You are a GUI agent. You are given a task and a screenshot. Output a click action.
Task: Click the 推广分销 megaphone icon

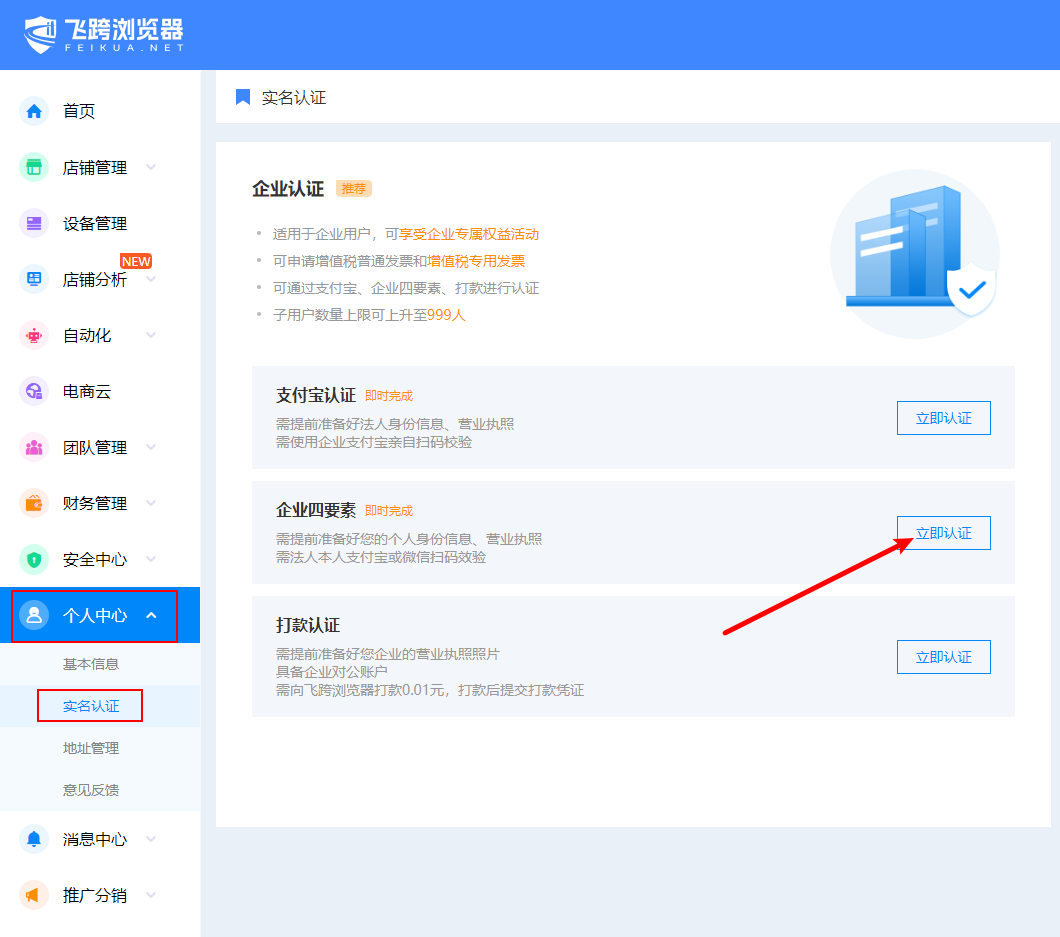coord(34,895)
